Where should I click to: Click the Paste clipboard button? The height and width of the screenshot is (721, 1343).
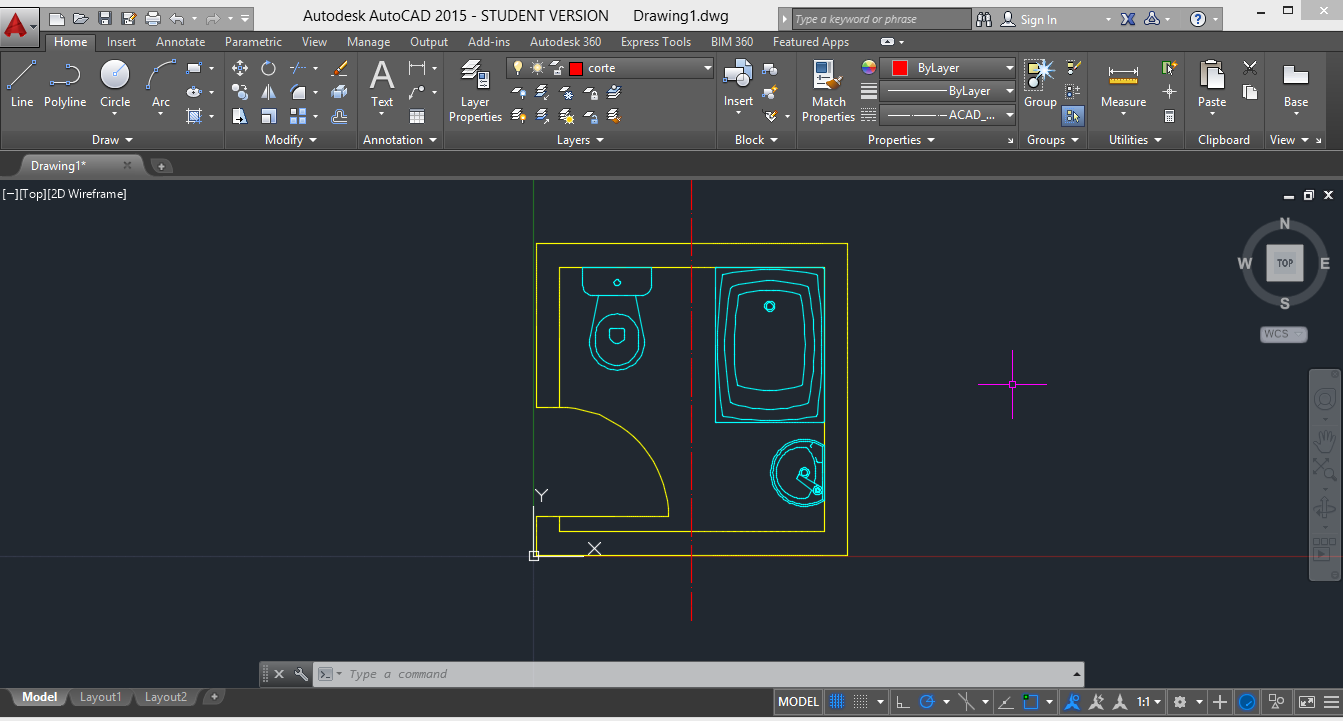pos(1212,84)
